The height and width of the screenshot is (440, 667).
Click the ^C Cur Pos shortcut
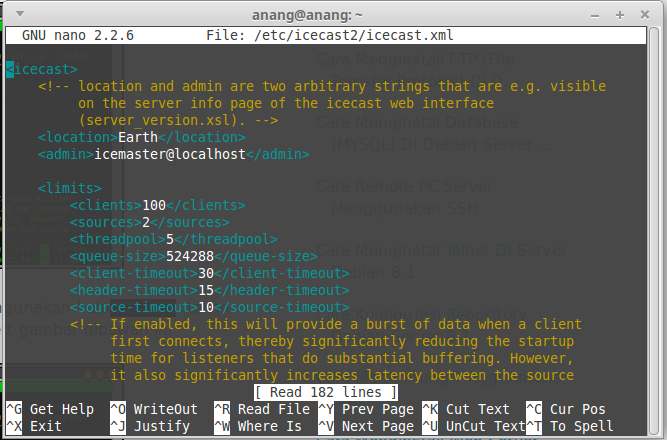coord(566,409)
